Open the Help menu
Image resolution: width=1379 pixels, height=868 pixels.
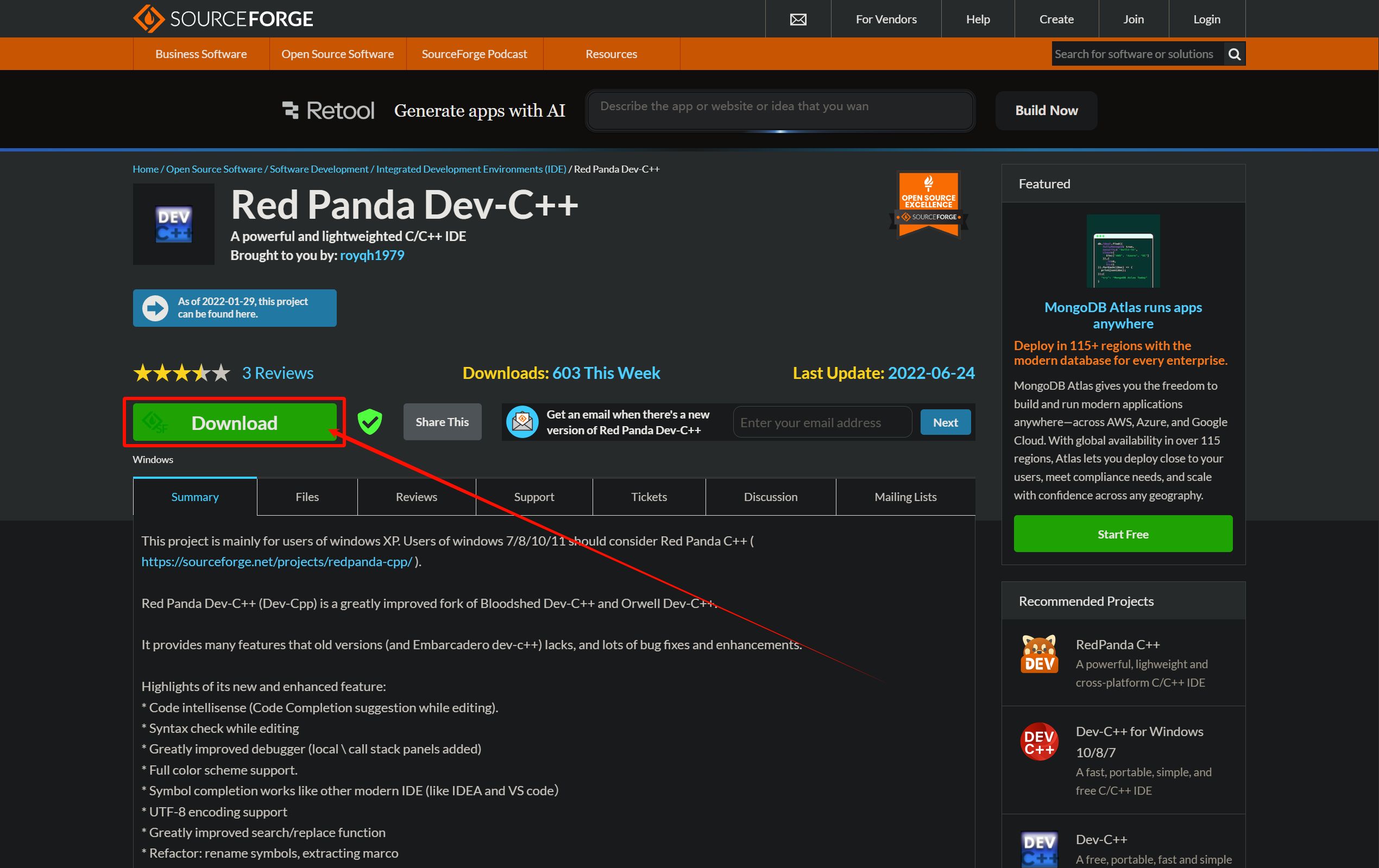(978, 20)
